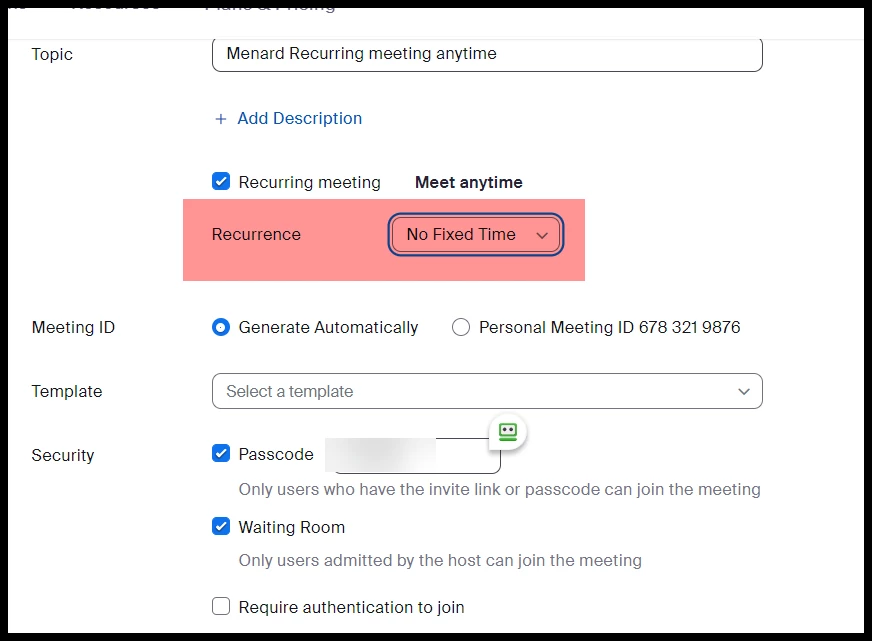Viewport: 872px width, 641px height.
Task: Click the Add Description link
Action: pyautogui.click(x=299, y=118)
